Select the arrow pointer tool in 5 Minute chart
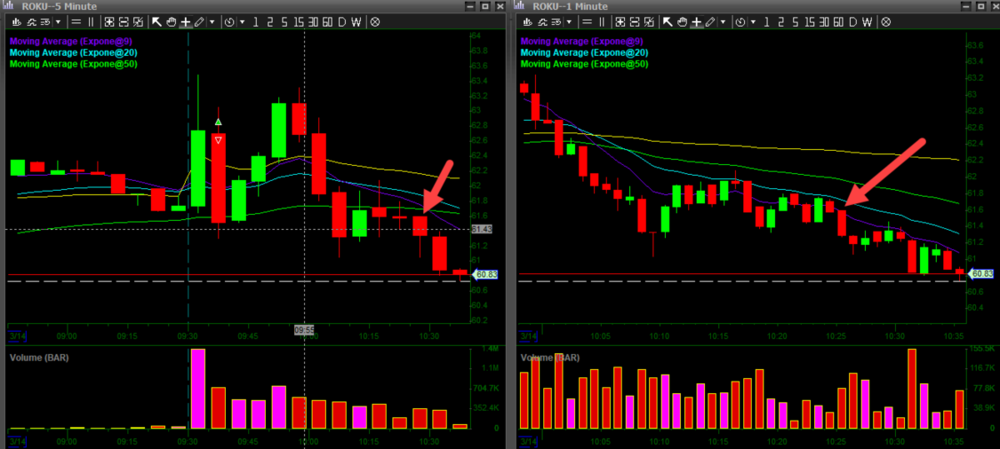This screenshot has height=449, width=1000. coord(155,21)
